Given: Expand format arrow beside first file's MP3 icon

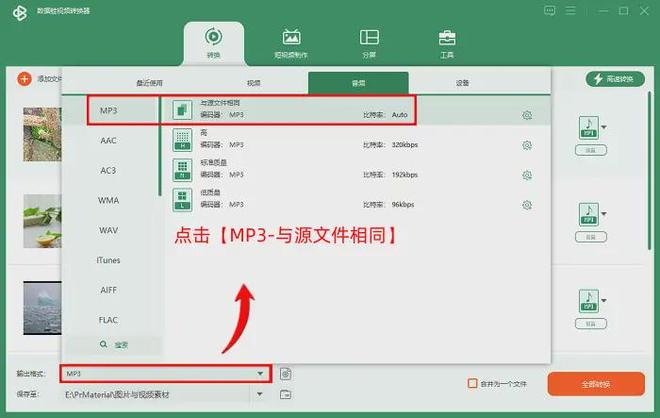Looking at the screenshot, I should click(x=604, y=127).
